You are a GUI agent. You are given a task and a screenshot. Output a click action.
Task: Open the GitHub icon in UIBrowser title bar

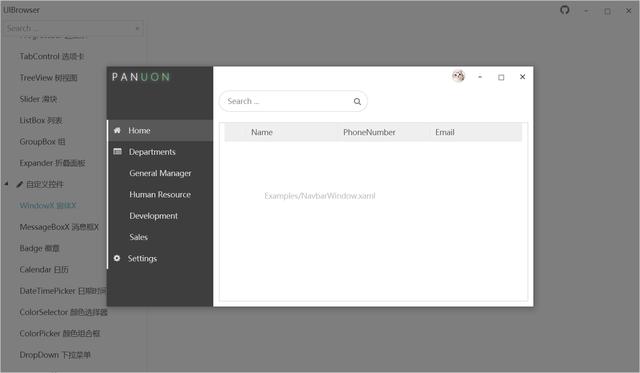coord(564,10)
